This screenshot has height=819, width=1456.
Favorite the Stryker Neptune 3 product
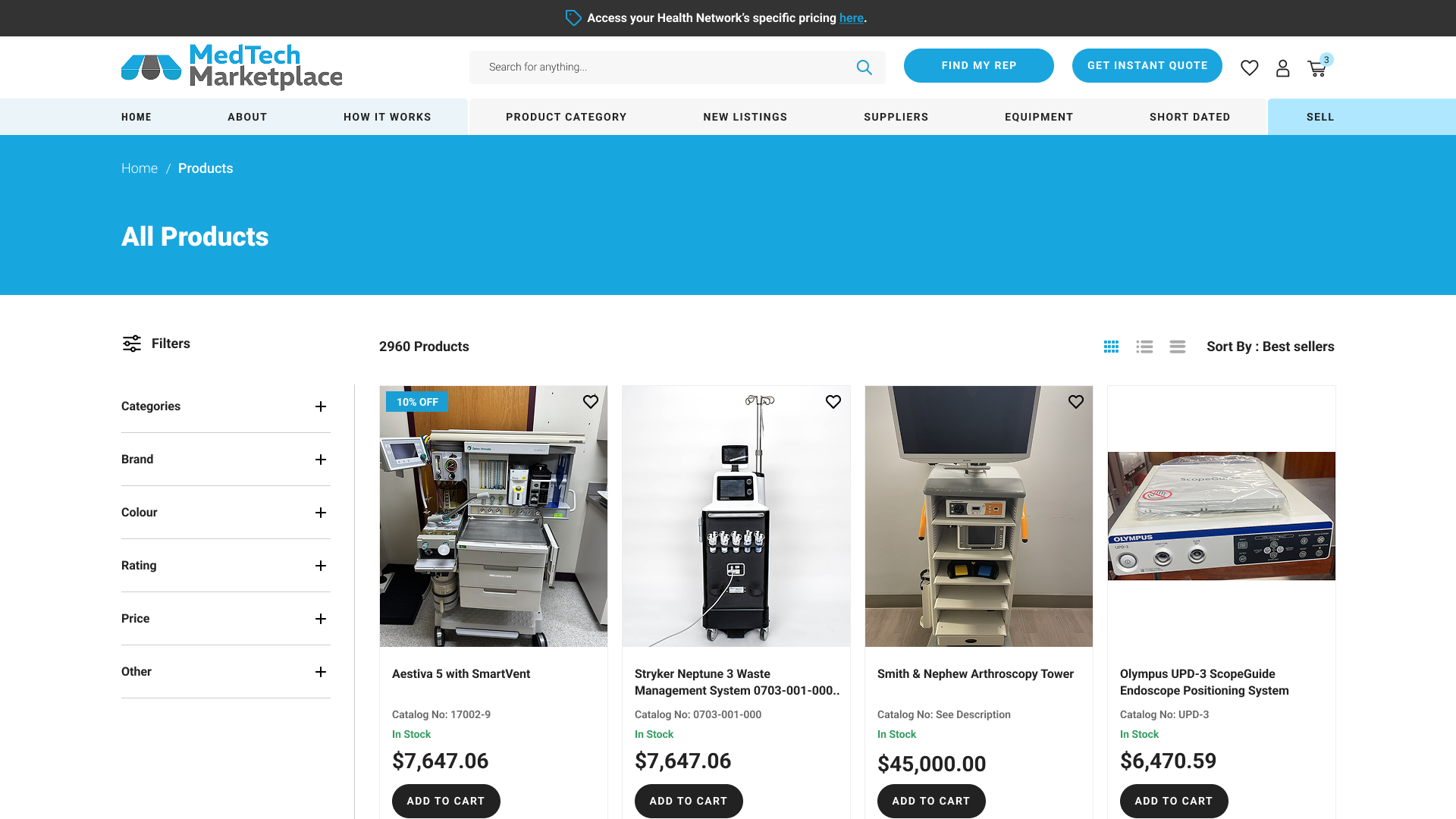pos(833,402)
